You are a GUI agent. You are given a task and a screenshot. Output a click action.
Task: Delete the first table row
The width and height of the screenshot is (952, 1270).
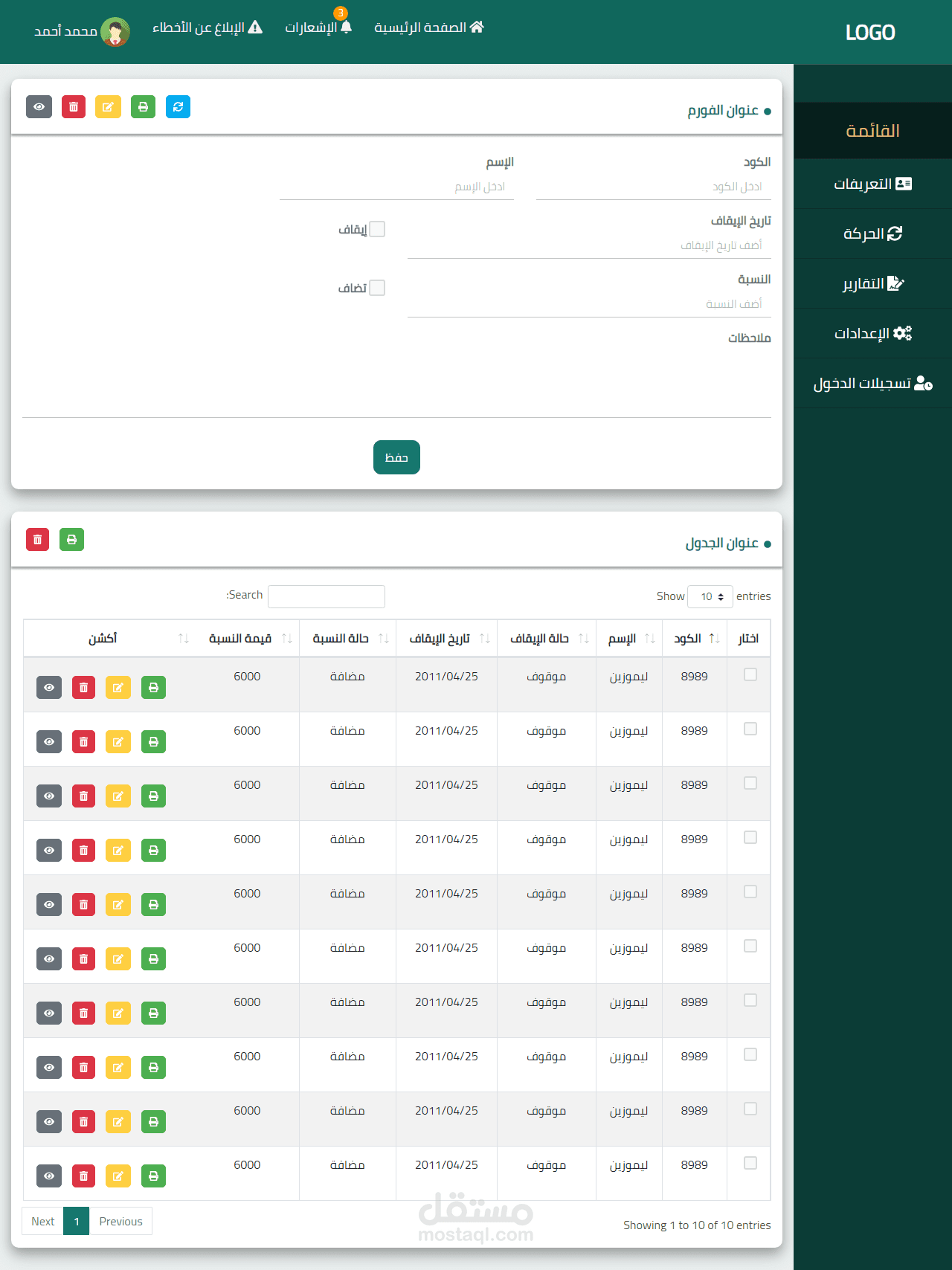83,688
